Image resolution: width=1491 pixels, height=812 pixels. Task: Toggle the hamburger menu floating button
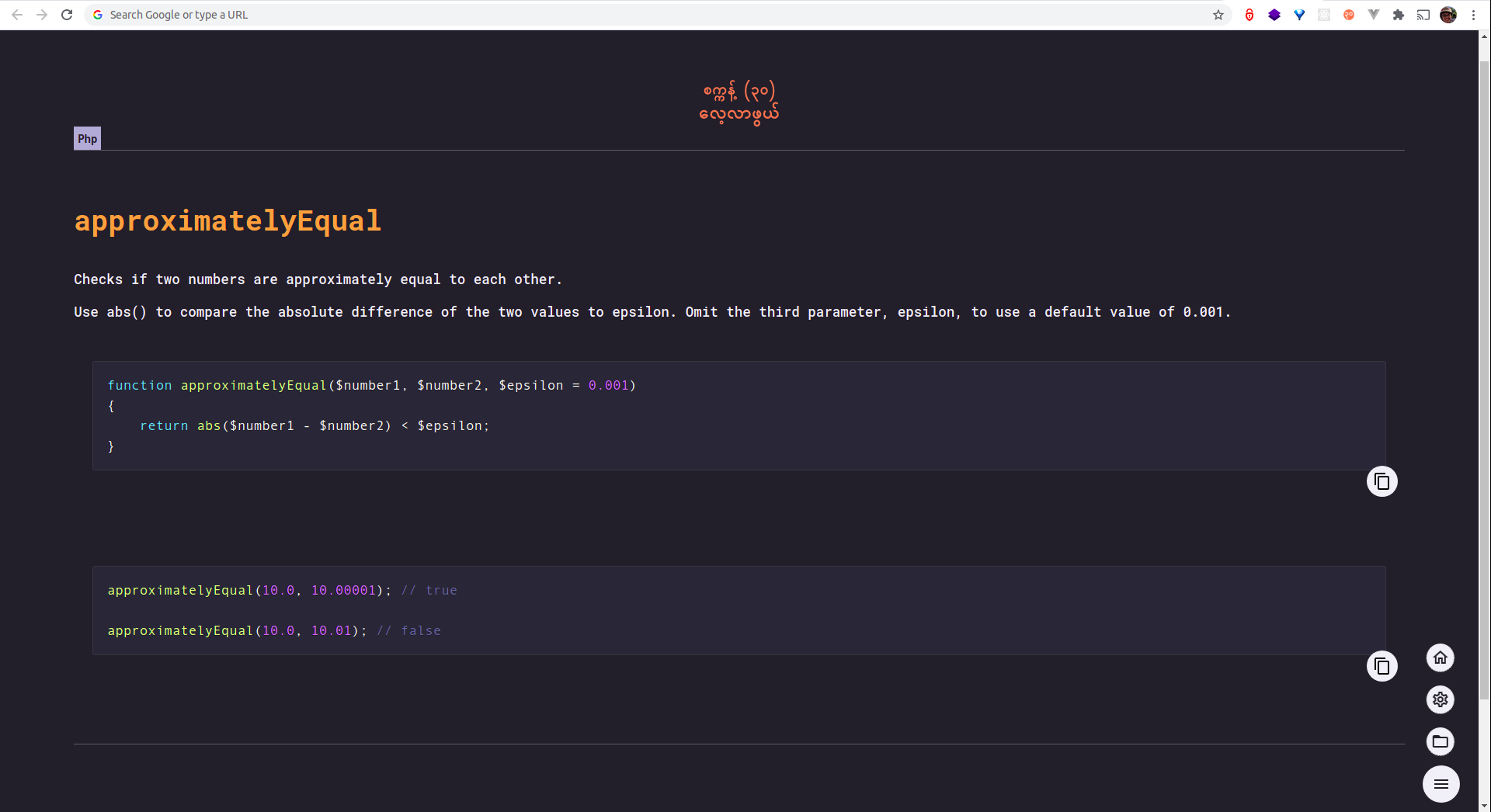(x=1441, y=784)
